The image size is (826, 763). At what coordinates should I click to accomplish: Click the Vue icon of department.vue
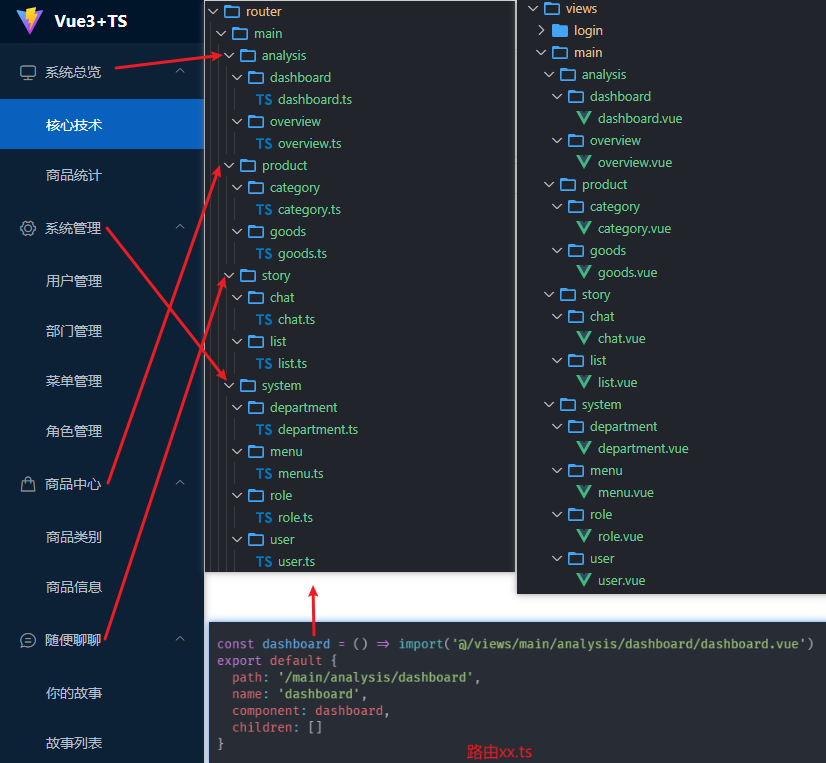click(x=584, y=448)
